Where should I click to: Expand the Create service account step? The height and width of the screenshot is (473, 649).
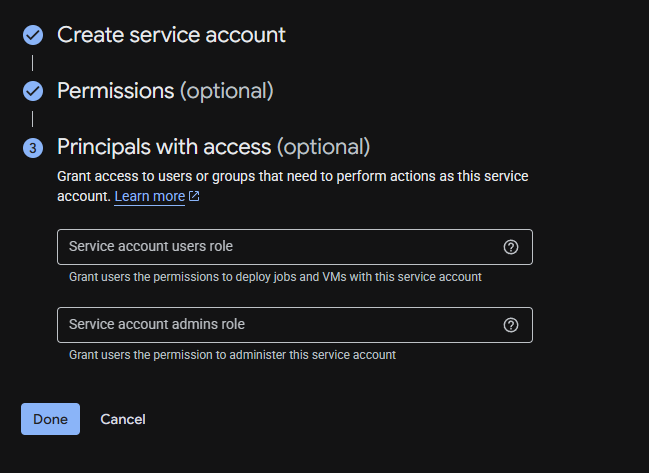[171, 35]
